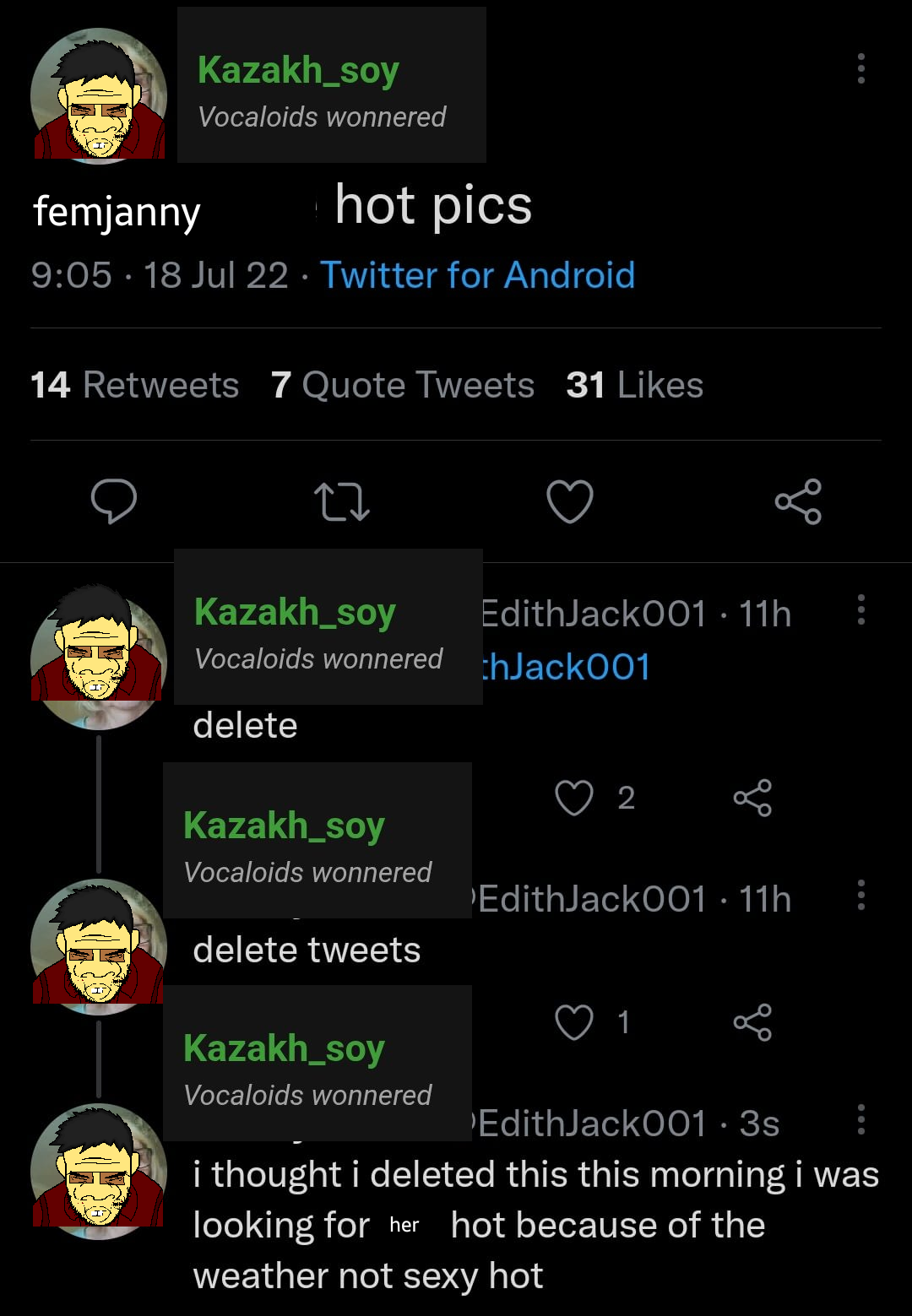Open Kazakh_soy profile name at top

[x=298, y=70]
